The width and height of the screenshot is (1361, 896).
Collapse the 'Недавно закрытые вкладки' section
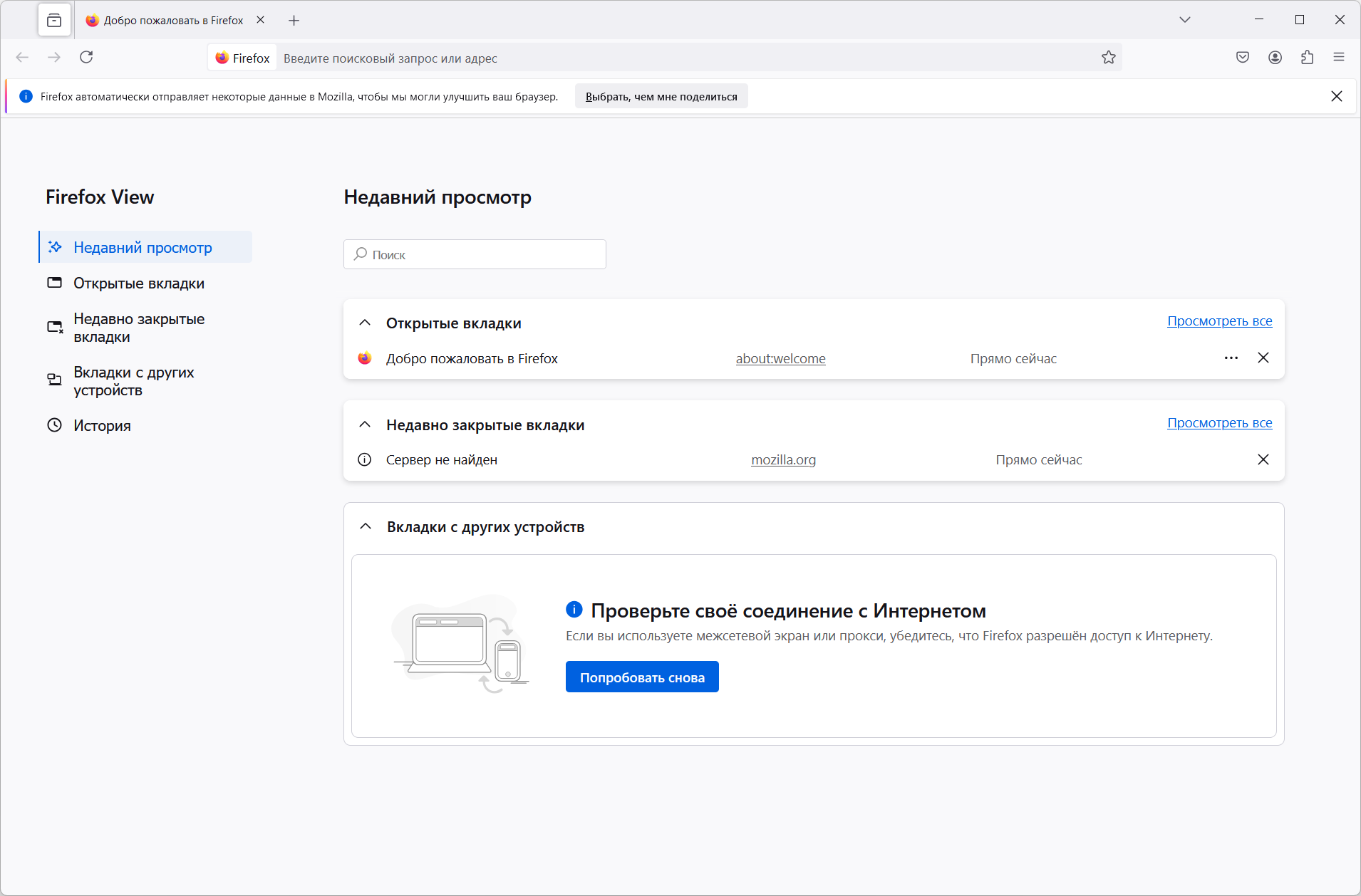(365, 424)
